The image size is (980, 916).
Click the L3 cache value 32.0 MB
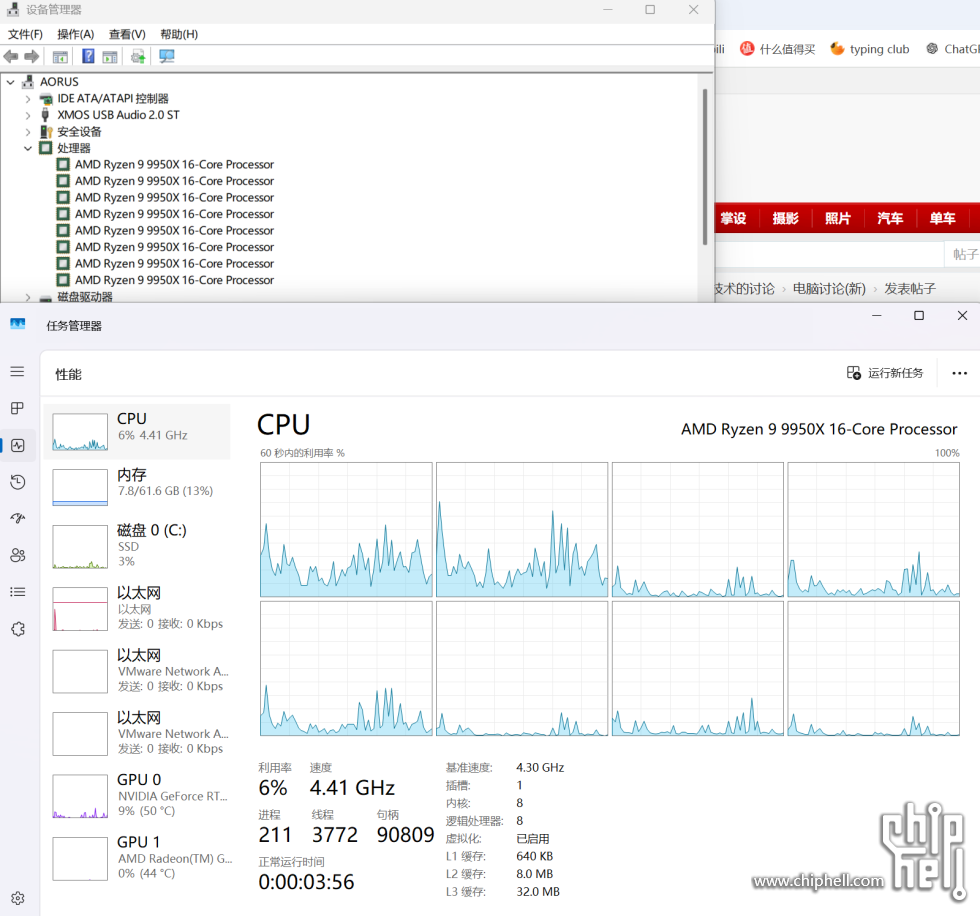pos(538,892)
